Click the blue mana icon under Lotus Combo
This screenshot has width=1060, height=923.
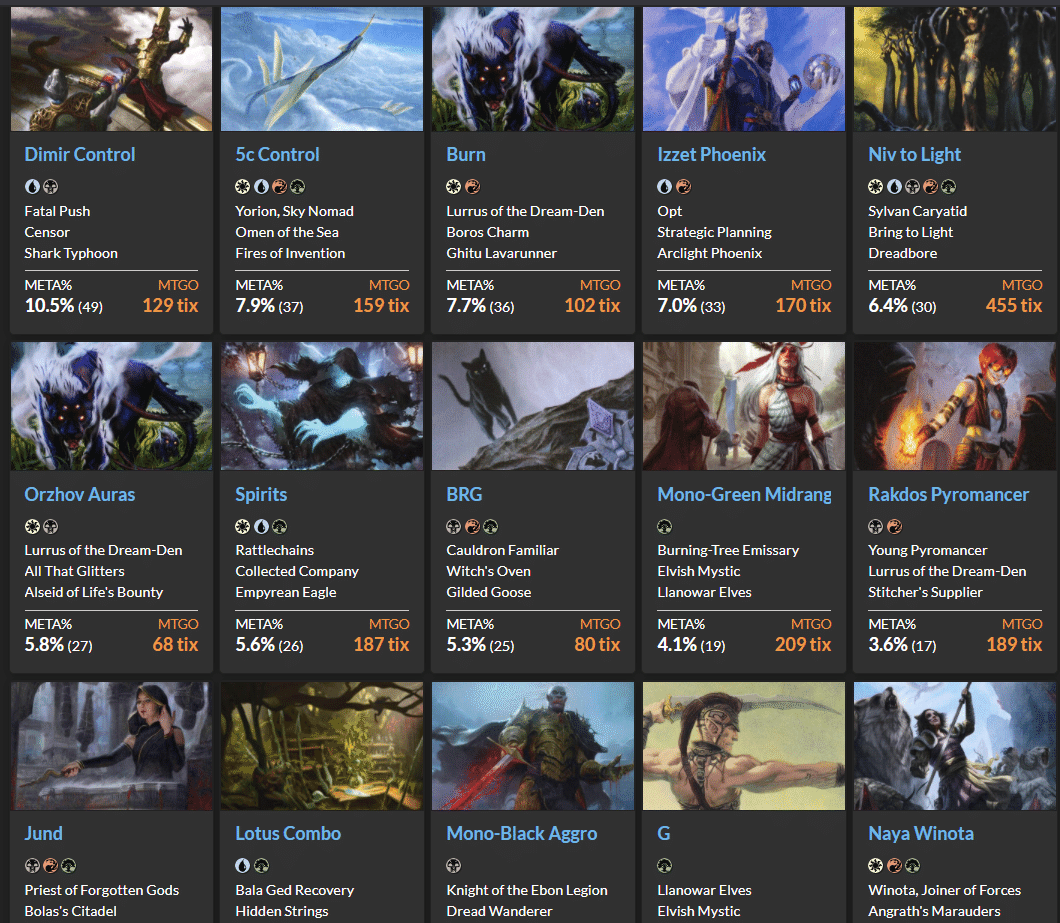coord(243,866)
